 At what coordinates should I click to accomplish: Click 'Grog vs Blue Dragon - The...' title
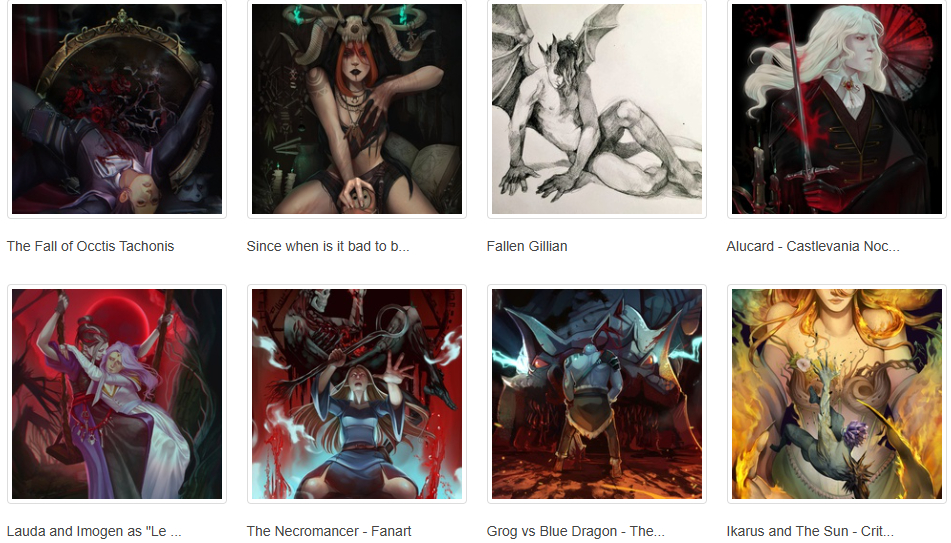click(576, 531)
